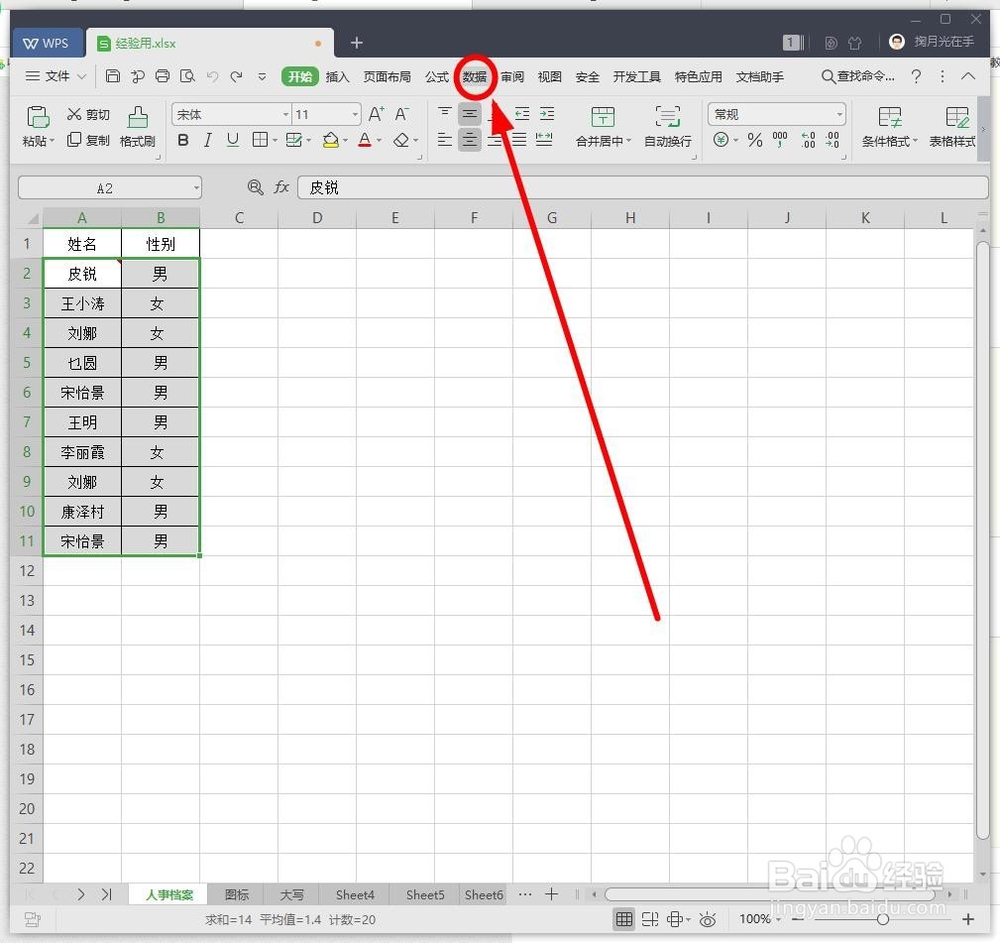Switch to normal view grid icon
The height and width of the screenshot is (943, 1000).
(624, 919)
